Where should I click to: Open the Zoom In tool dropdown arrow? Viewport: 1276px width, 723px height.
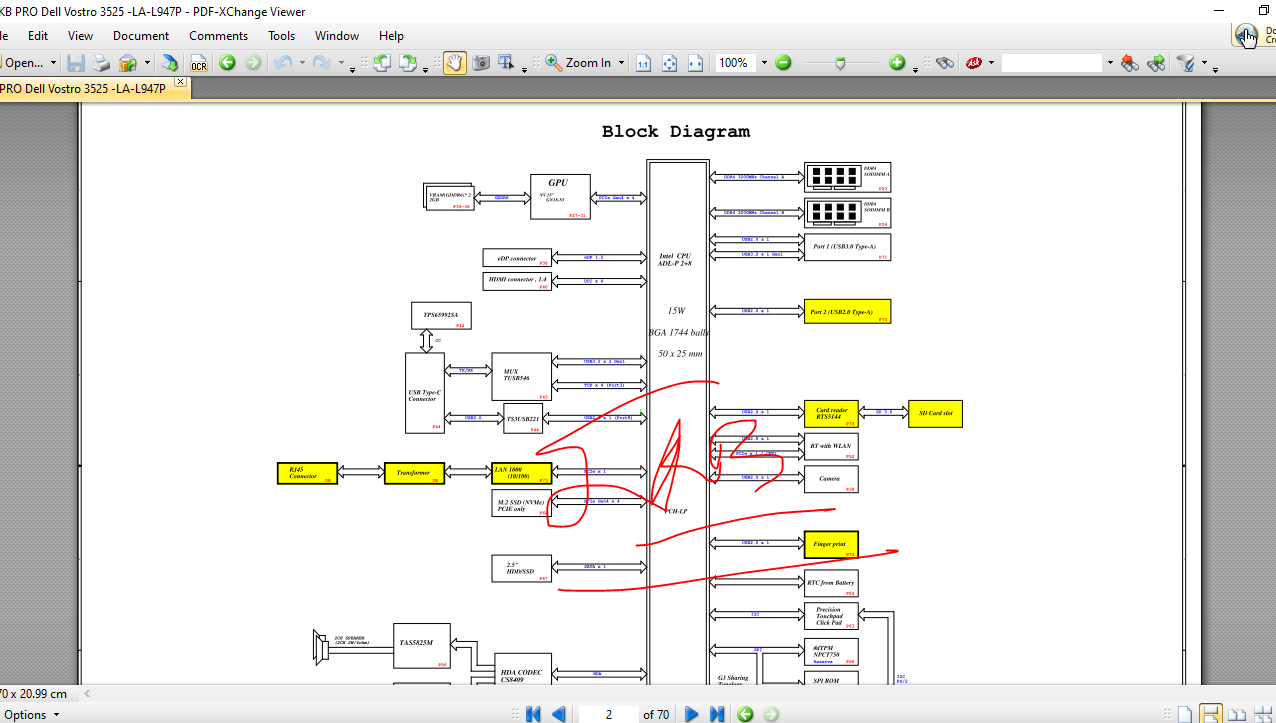621,63
